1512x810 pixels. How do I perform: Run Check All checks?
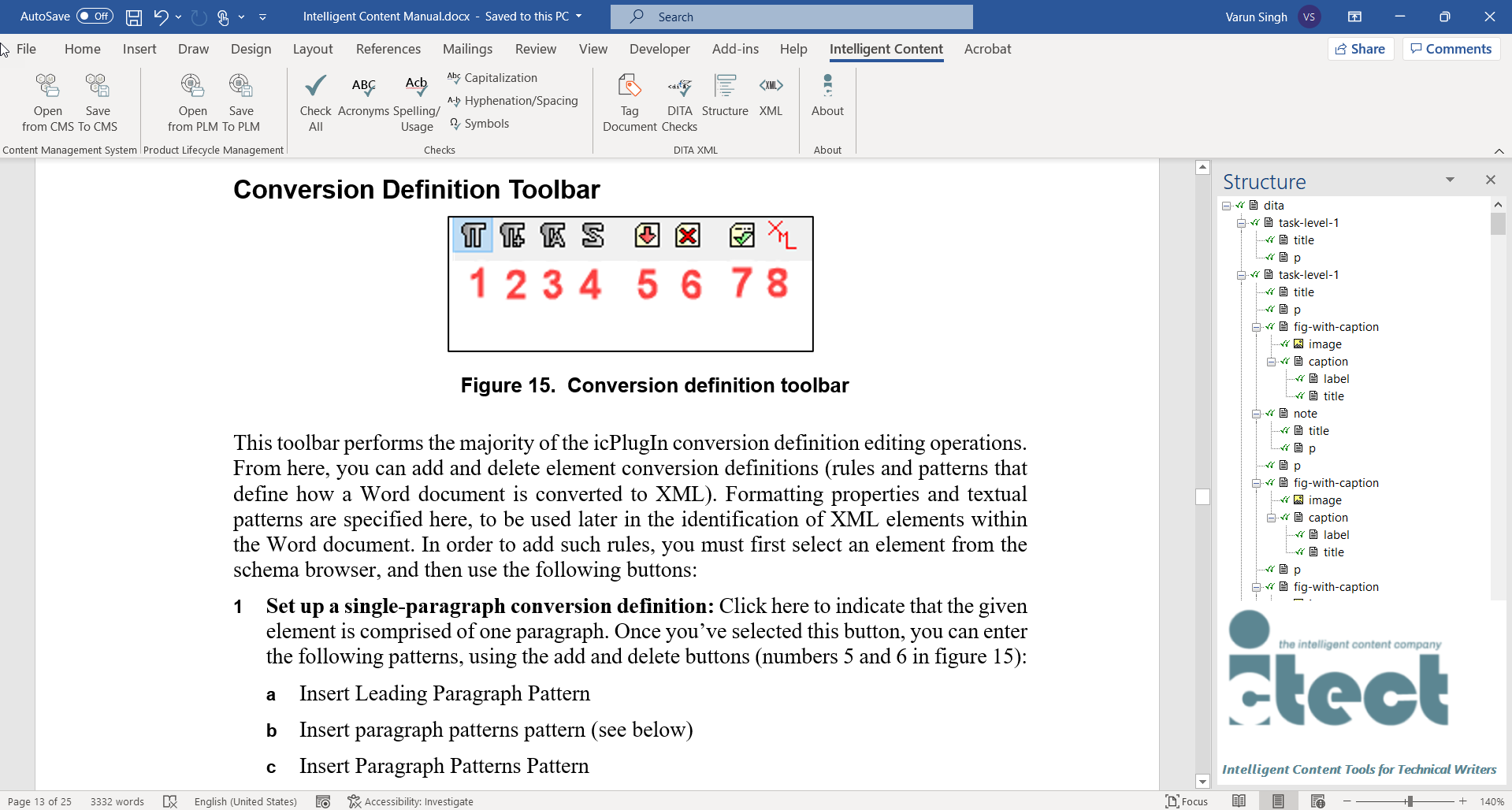315,102
